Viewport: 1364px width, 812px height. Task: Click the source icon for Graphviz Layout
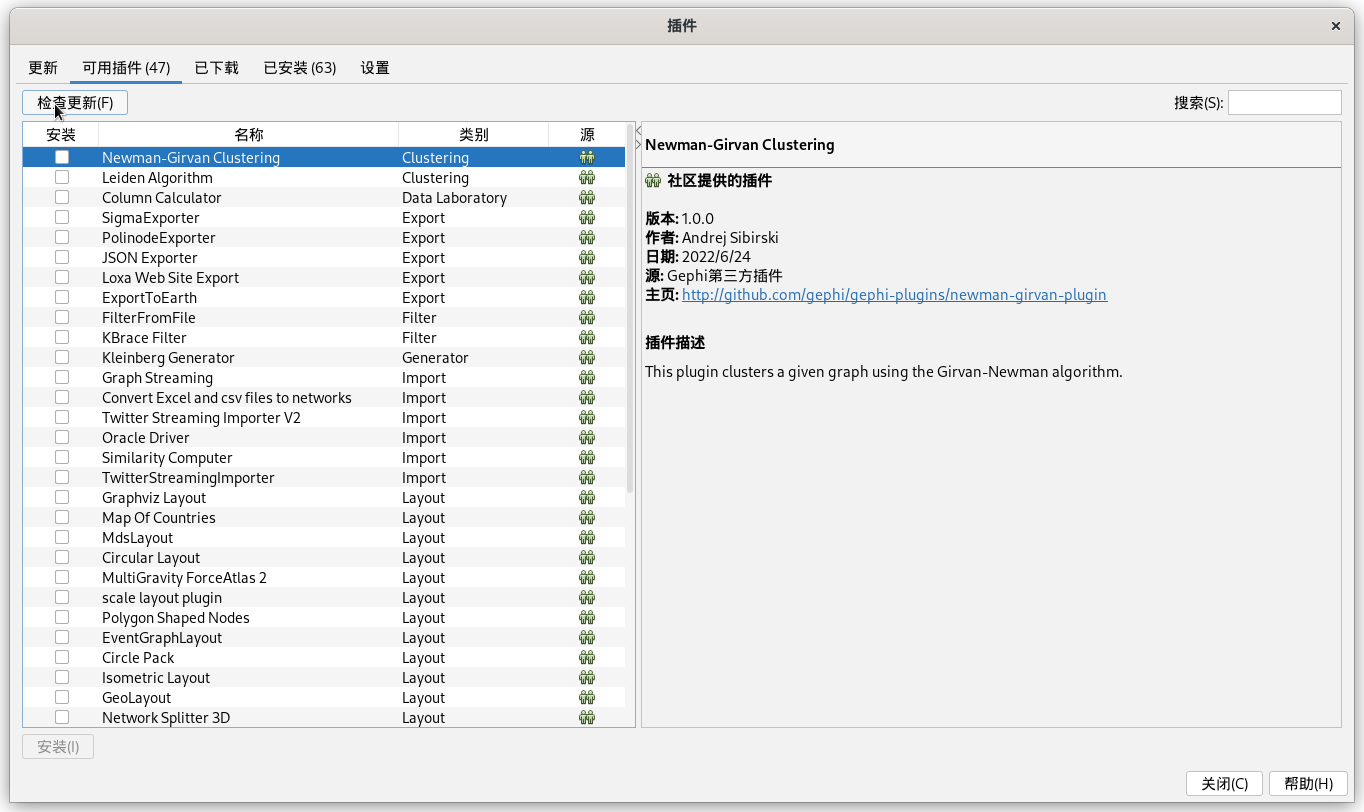click(x=587, y=498)
